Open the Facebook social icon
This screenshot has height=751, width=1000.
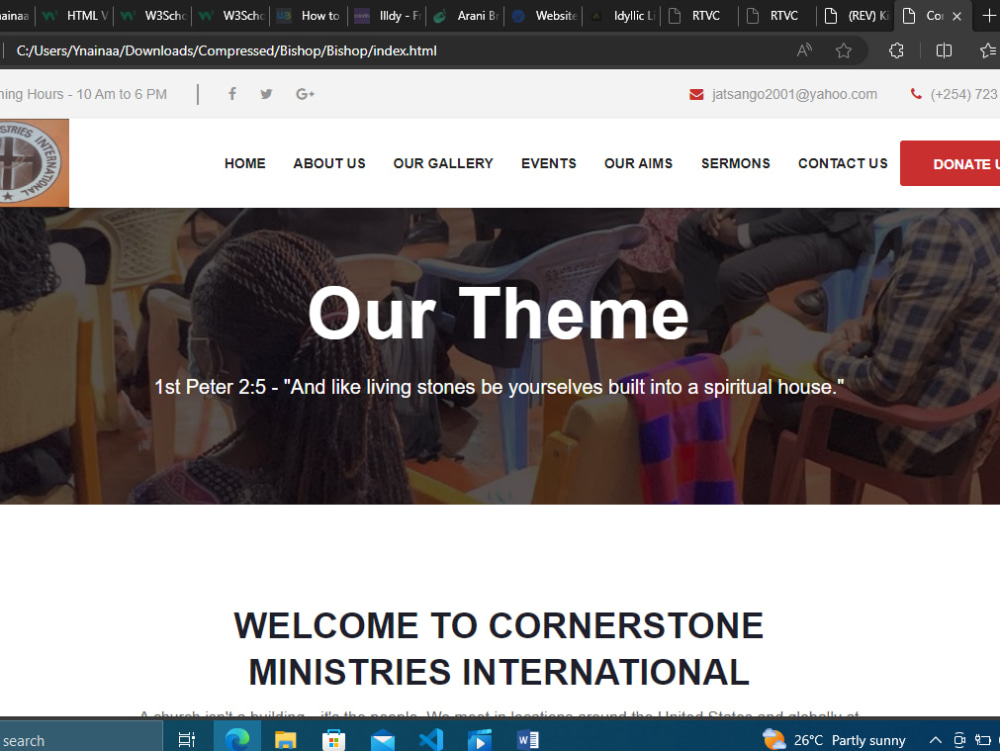click(x=232, y=94)
